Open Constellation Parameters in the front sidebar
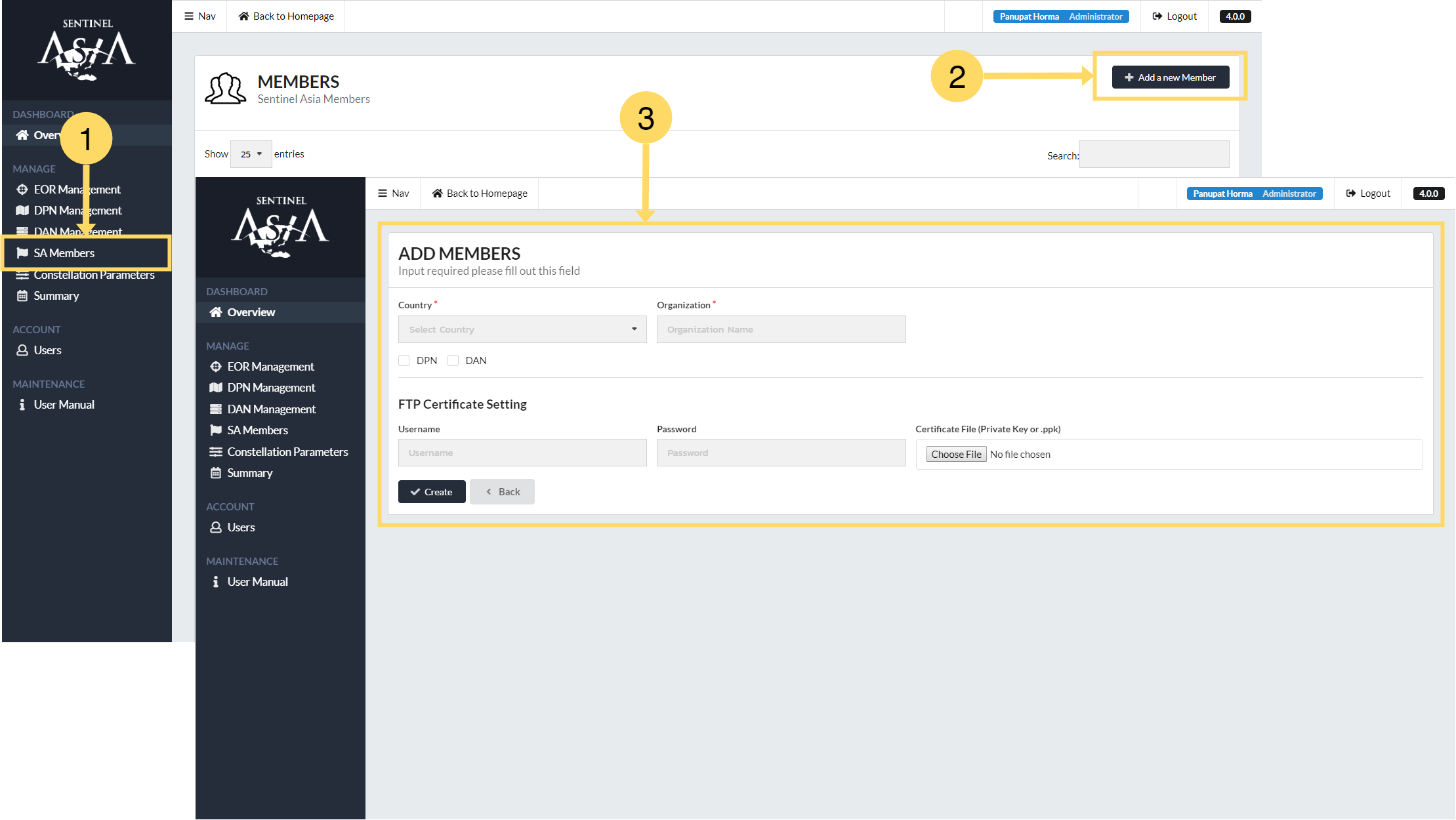The image size is (1456, 820). (287, 452)
